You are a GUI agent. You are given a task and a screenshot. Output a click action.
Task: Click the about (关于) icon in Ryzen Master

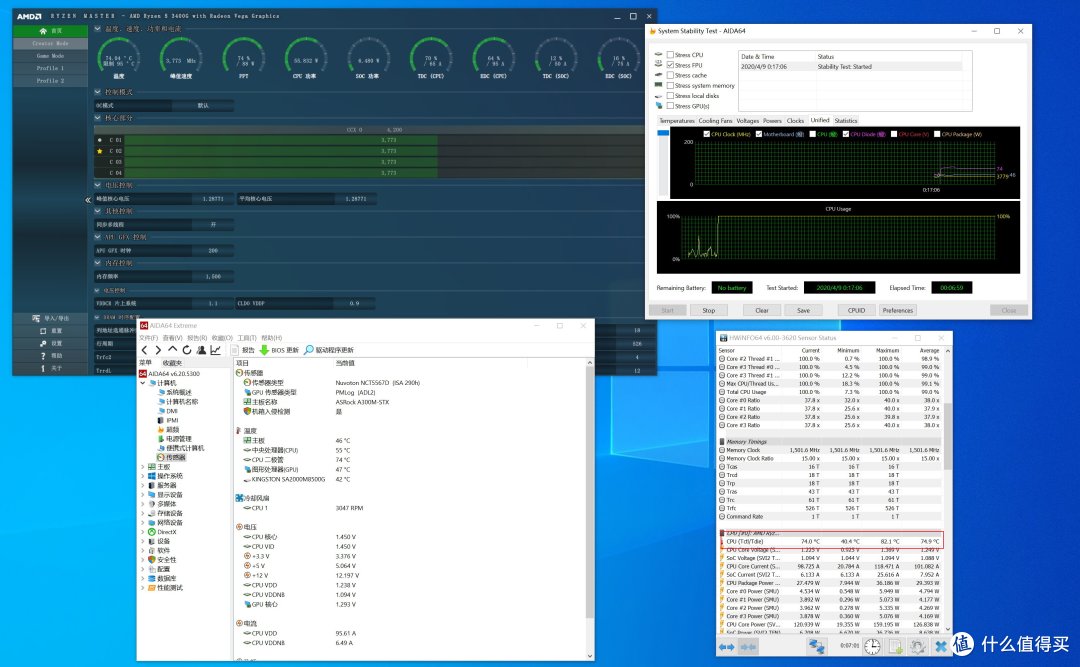[x=43, y=368]
